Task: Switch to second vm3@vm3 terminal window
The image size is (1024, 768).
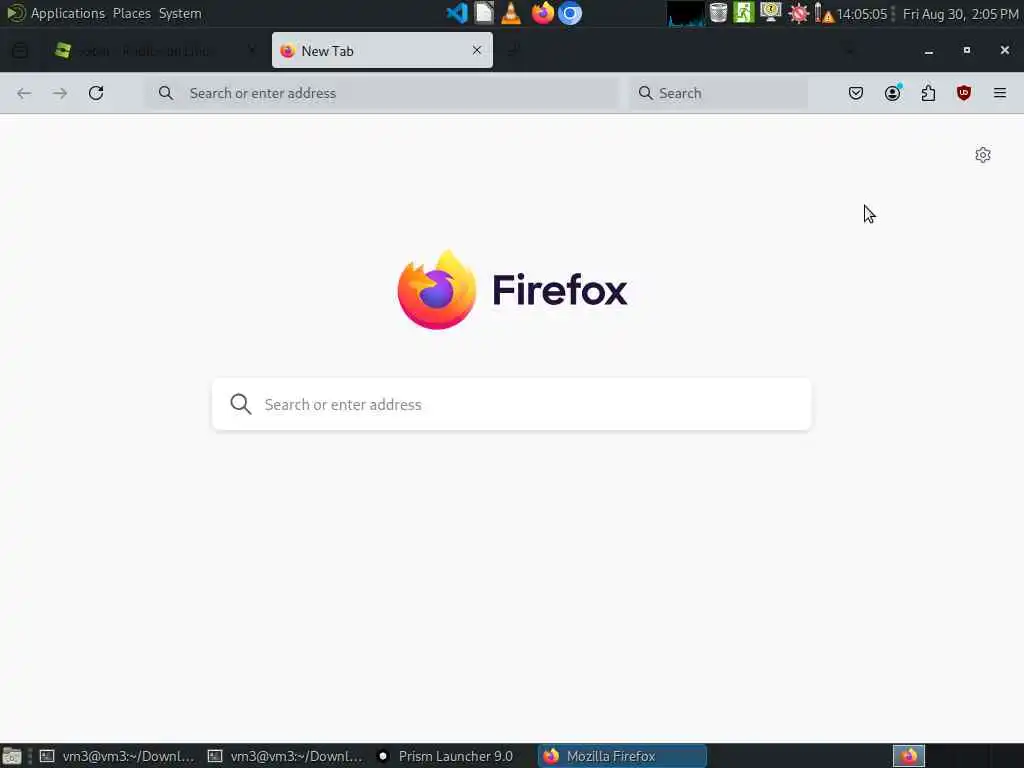Action: point(285,756)
